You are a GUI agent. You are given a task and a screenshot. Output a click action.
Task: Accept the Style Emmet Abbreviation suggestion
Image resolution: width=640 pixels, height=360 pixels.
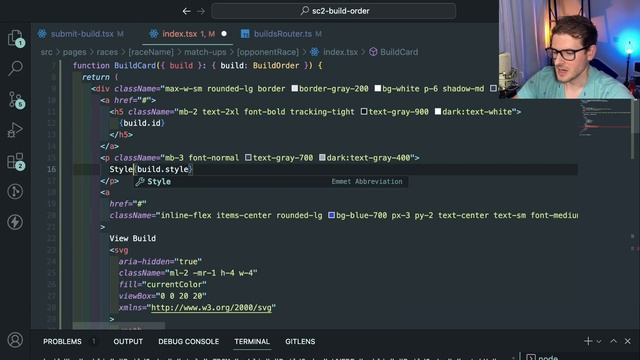point(271,182)
